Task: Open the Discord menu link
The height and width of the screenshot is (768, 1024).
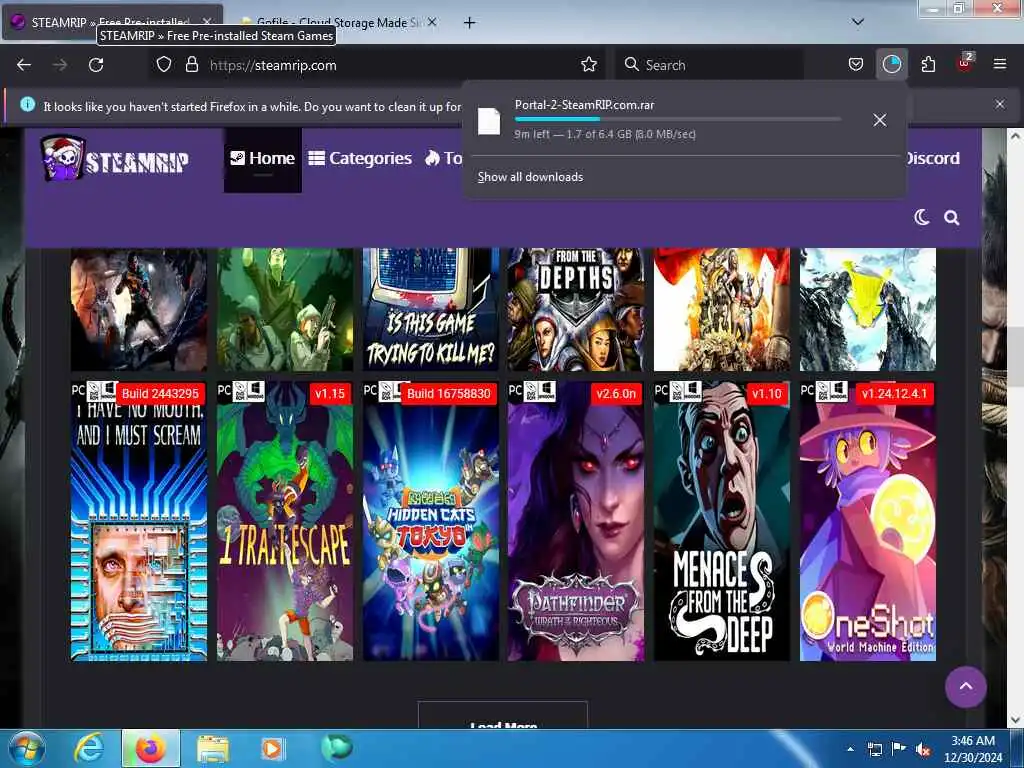Action: 933,158
